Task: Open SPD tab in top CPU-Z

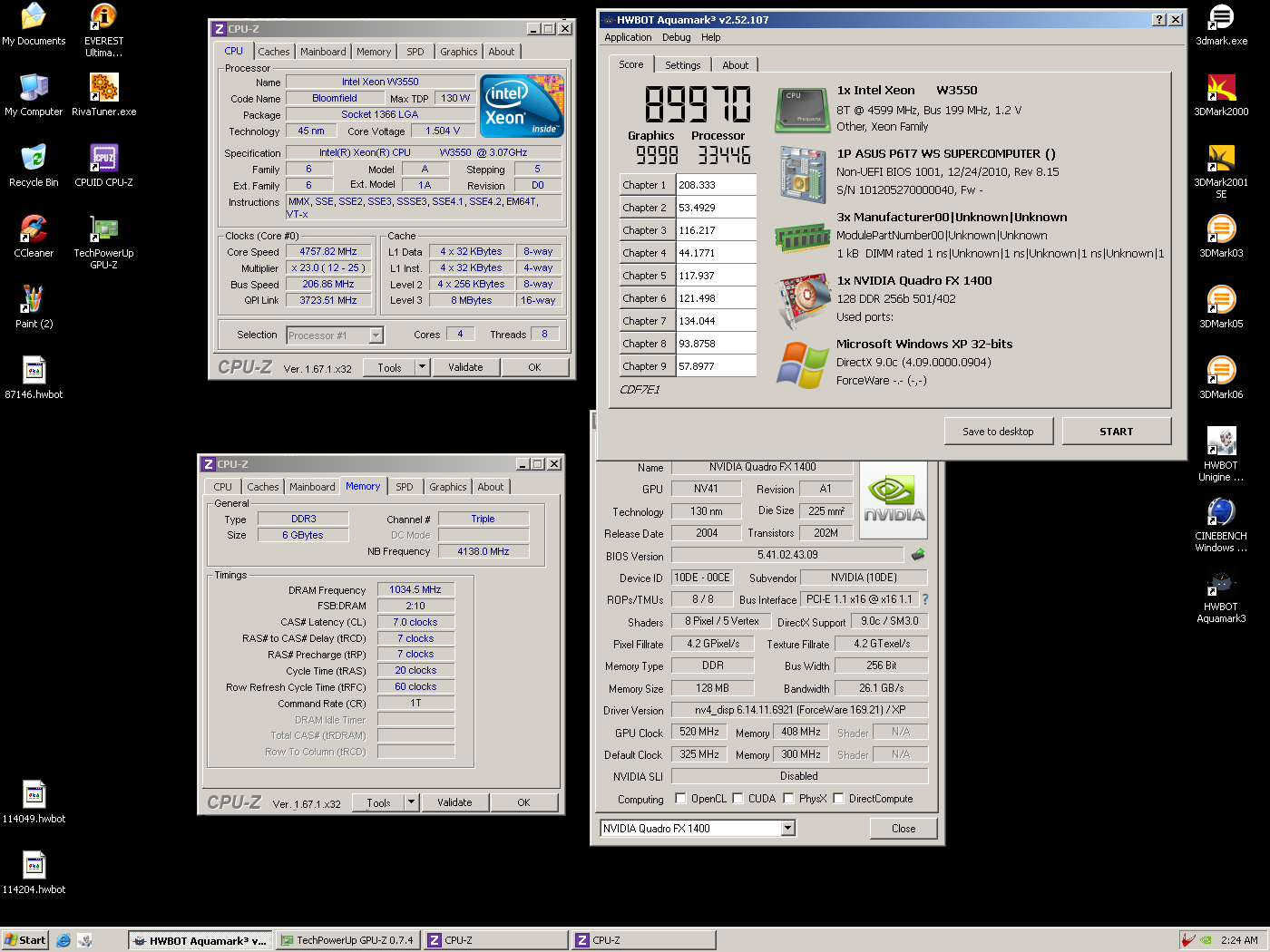Action: pyautogui.click(x=415, y=52)
